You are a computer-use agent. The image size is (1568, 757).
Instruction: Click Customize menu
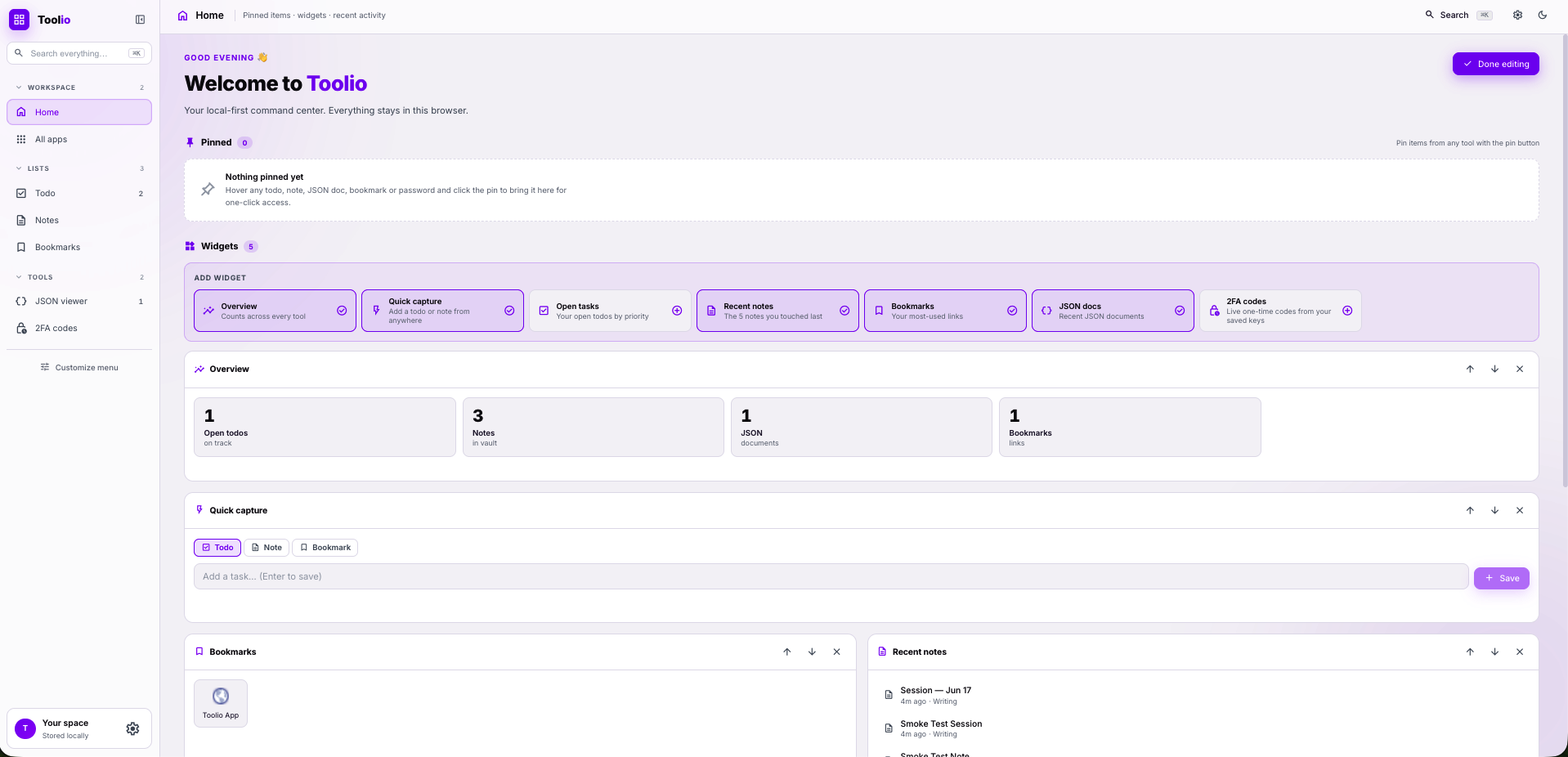coord(79,367)
